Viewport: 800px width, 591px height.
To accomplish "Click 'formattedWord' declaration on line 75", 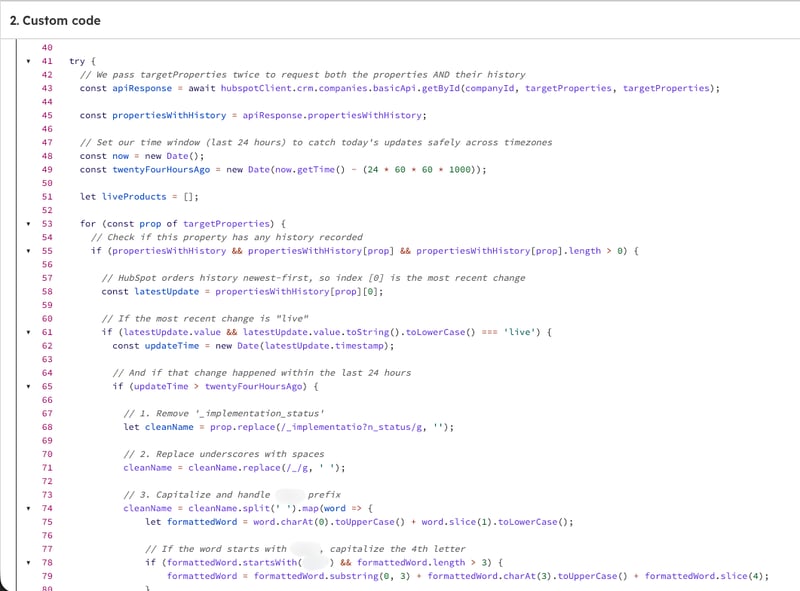I will click(202, 522).
